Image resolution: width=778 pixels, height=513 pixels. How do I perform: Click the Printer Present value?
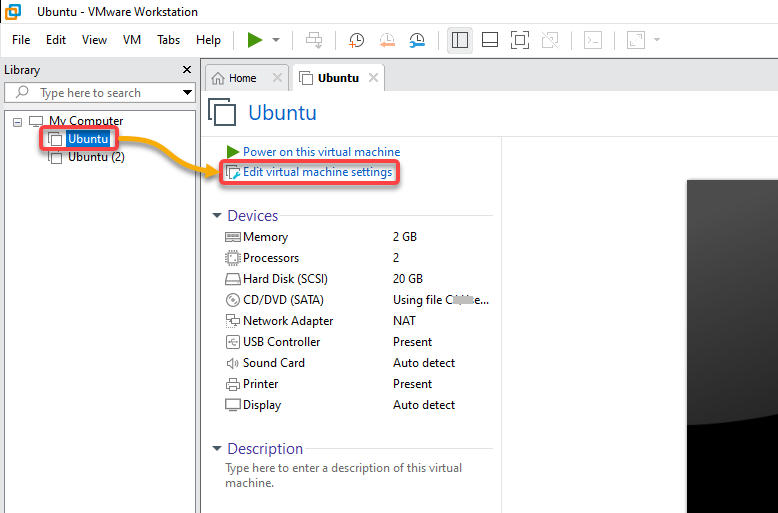(x=412, y=384)
